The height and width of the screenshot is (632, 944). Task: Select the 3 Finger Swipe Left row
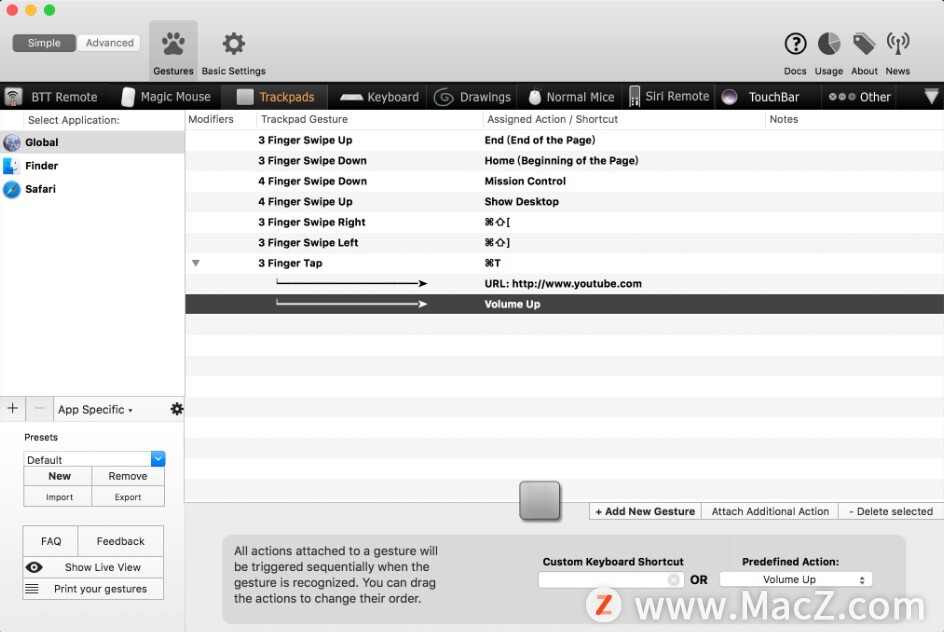click(564, 243)
